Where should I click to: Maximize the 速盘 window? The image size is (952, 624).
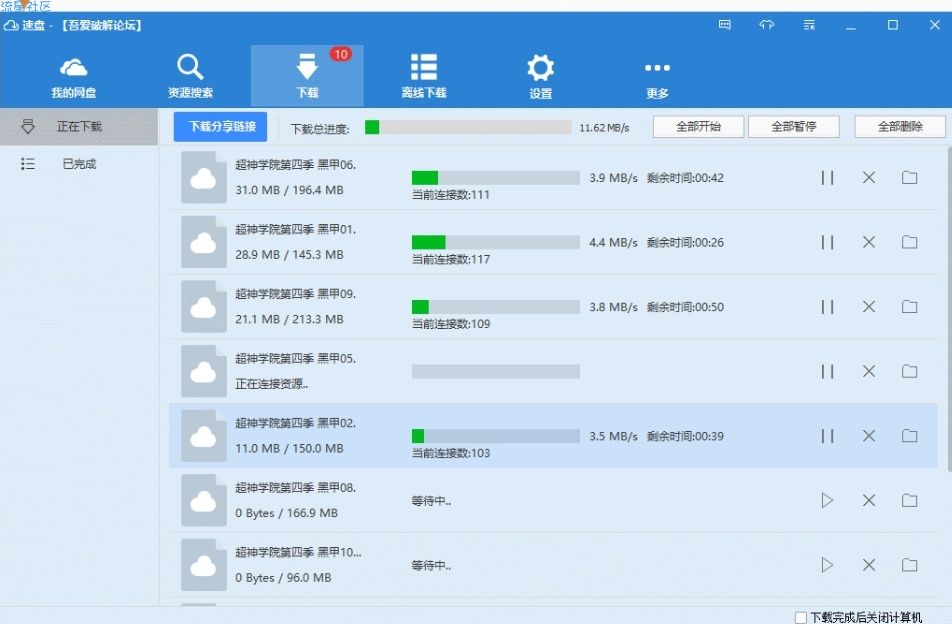pyautogui.click(x=892, y=25)
